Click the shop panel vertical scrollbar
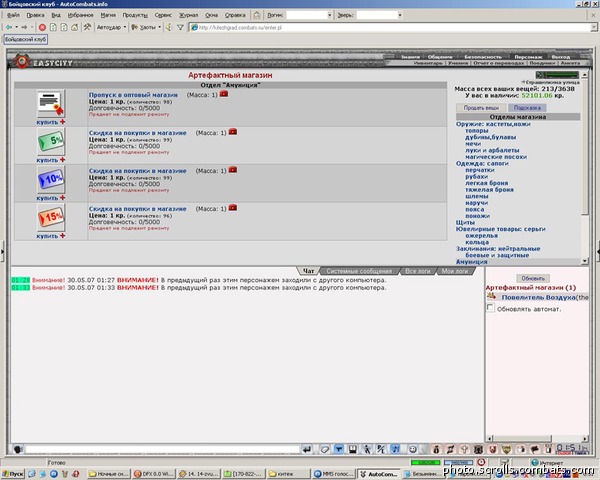600x480 pixels. (585, 167)
